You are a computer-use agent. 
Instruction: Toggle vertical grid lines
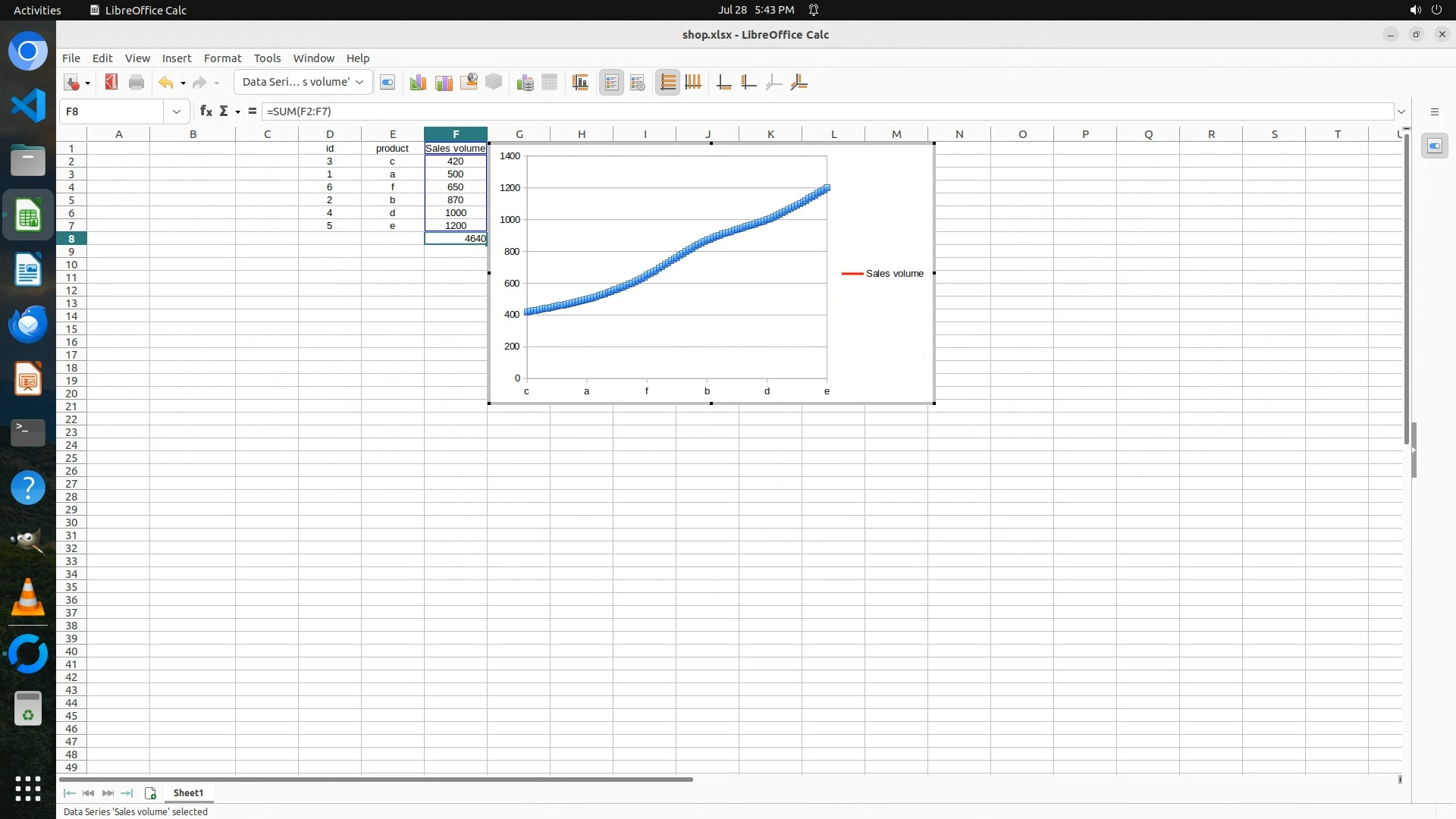tap(693, 83)
